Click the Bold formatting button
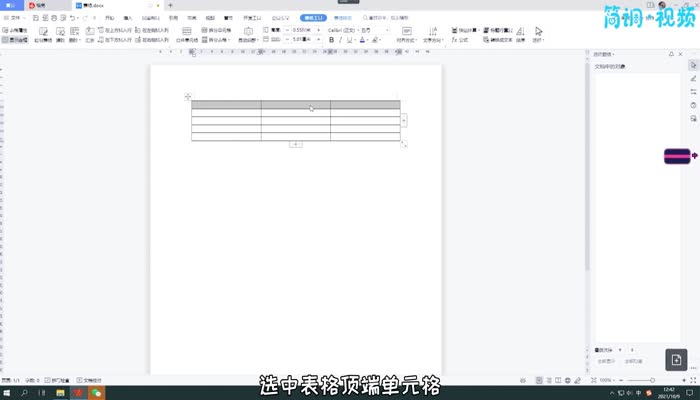 point(331,40)
